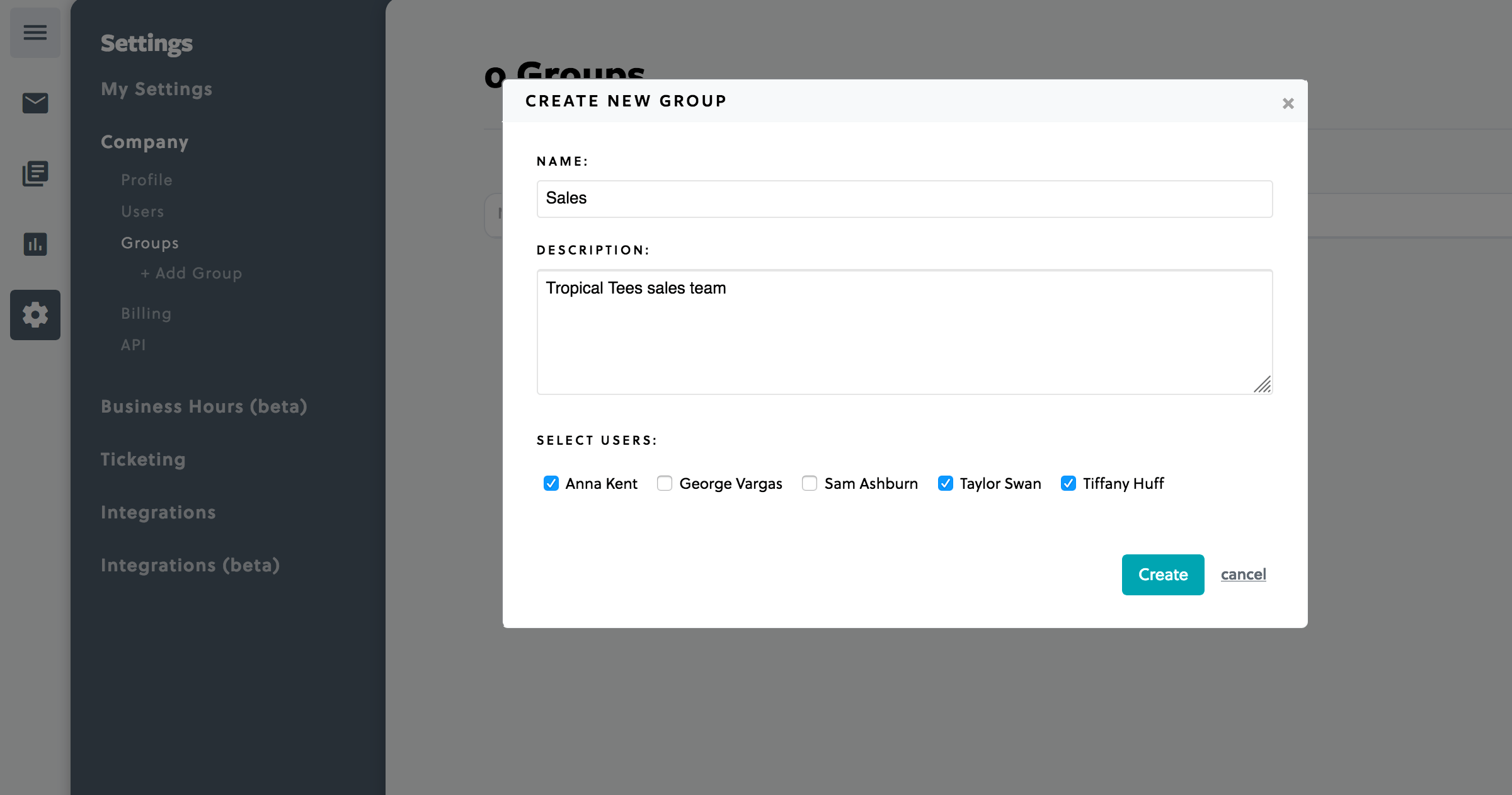Enable George Vargas in user selection
This screenshot has width=1512, height=795.
pos(665,483)
